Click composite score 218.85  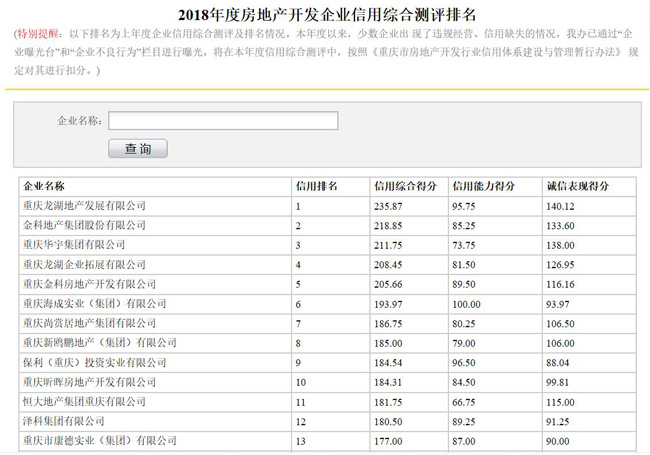[388, 226]
